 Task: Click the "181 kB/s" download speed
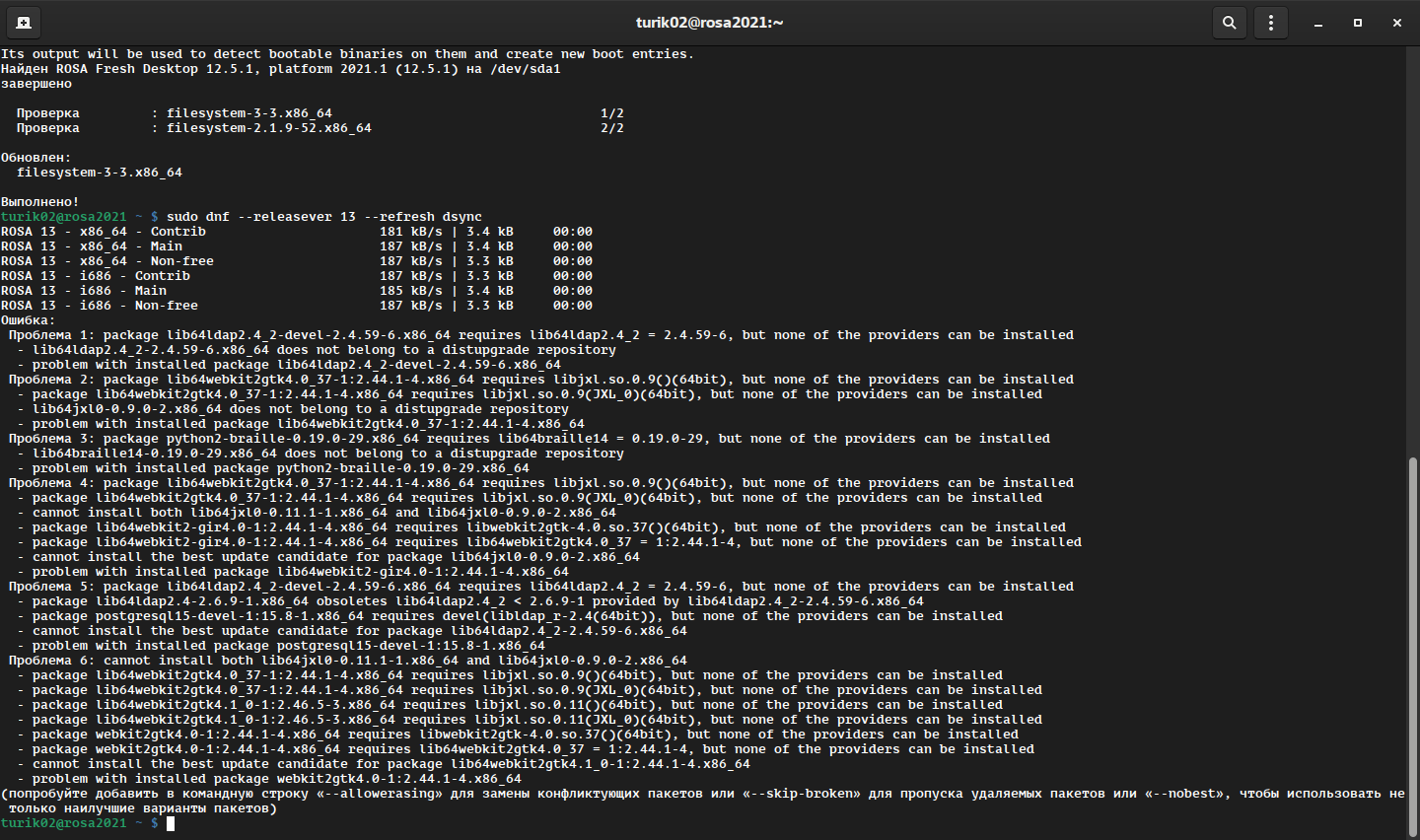[x=411, y=232]
